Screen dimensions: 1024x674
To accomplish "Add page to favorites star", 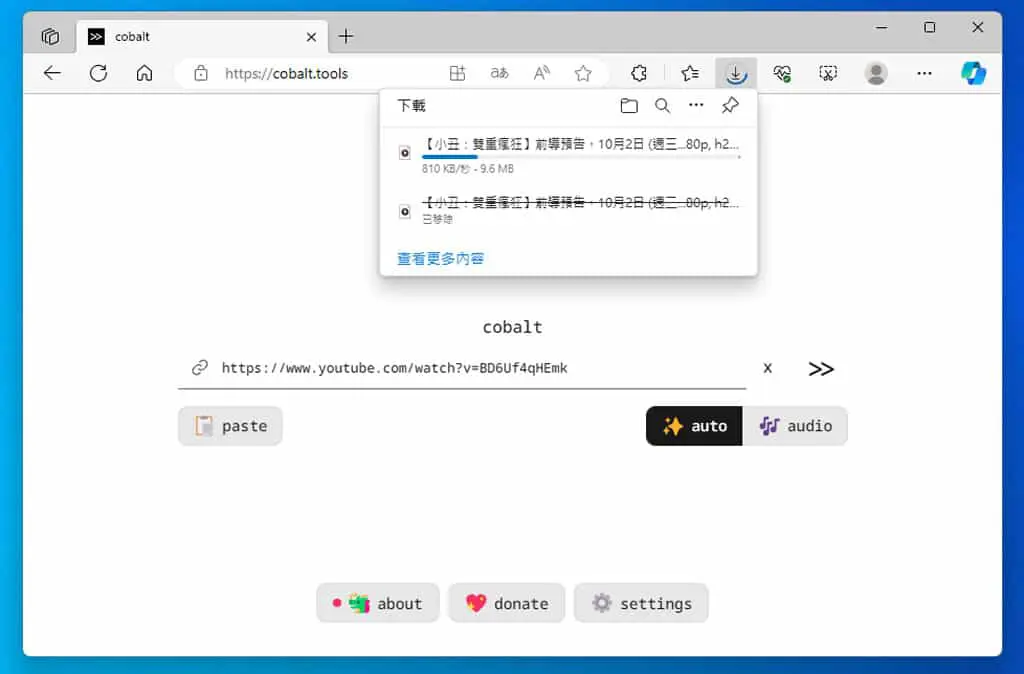I will point(583,73).
